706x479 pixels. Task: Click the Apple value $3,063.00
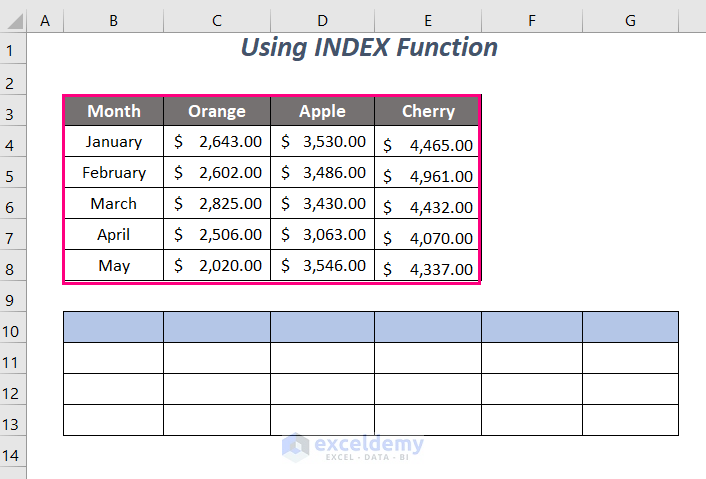[322, 235]
